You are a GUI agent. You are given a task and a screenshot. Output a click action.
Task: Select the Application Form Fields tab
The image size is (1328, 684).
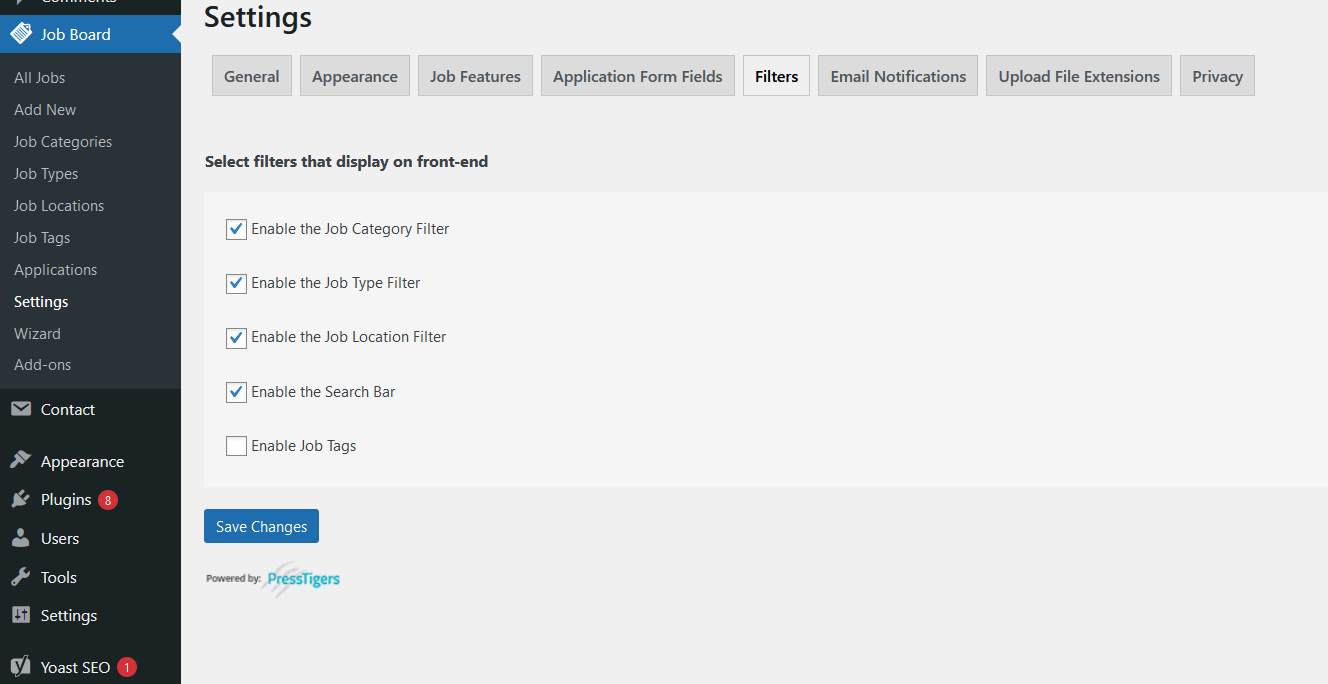click(637, 76)
